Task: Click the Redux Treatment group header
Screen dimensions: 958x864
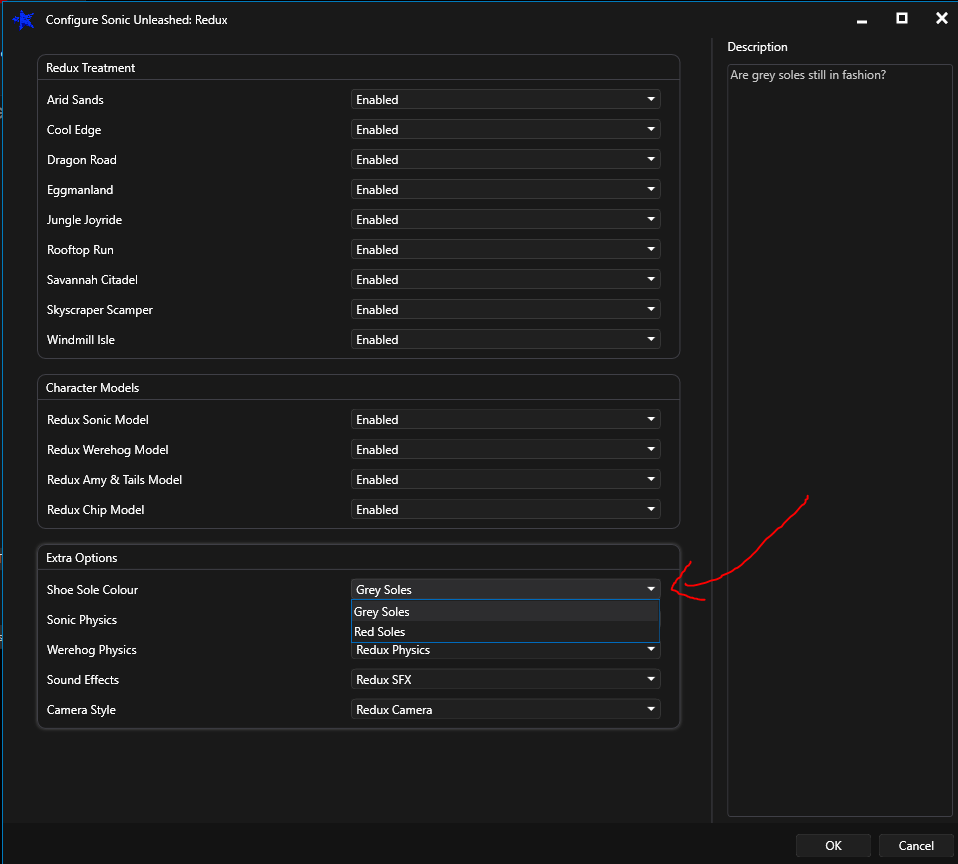Action: click(x=90, y=68)
